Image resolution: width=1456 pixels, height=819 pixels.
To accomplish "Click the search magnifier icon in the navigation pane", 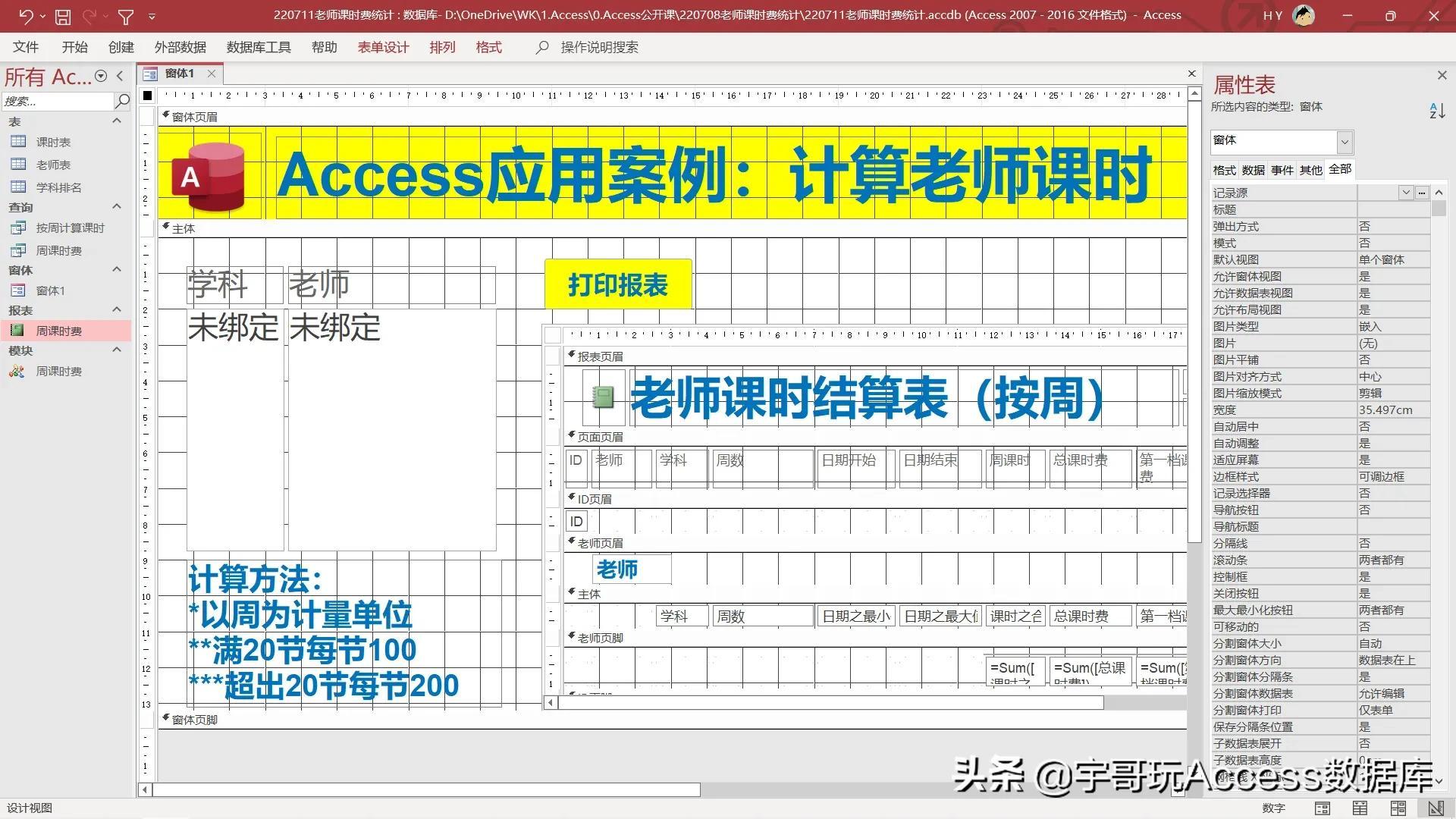I will [122, 101].
